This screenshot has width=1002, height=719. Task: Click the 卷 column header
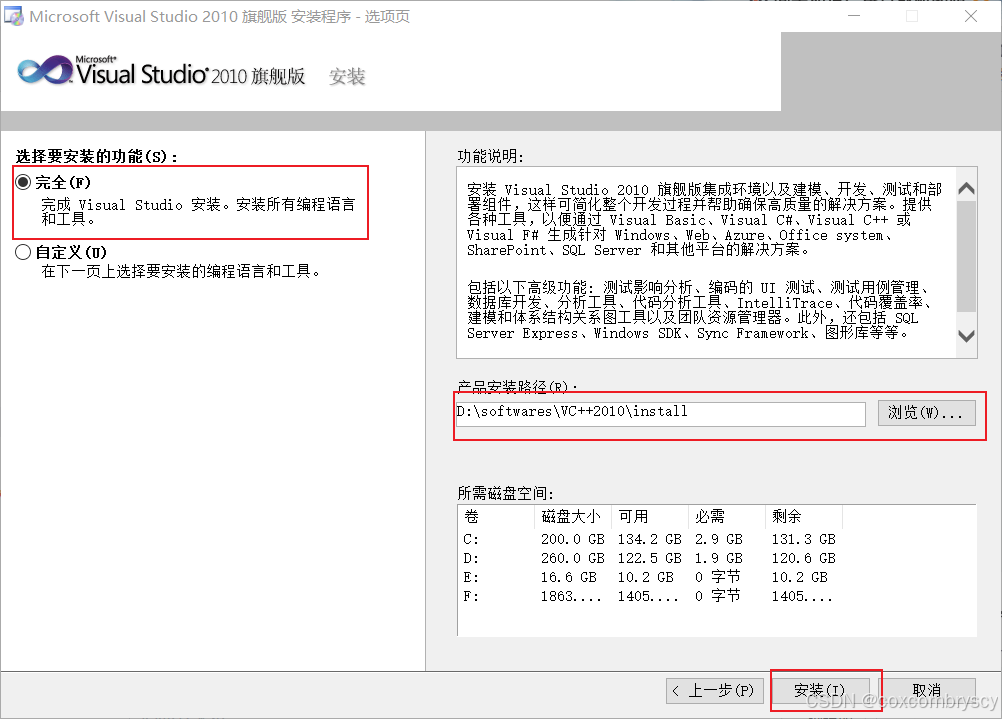click(x=496, y=516)
